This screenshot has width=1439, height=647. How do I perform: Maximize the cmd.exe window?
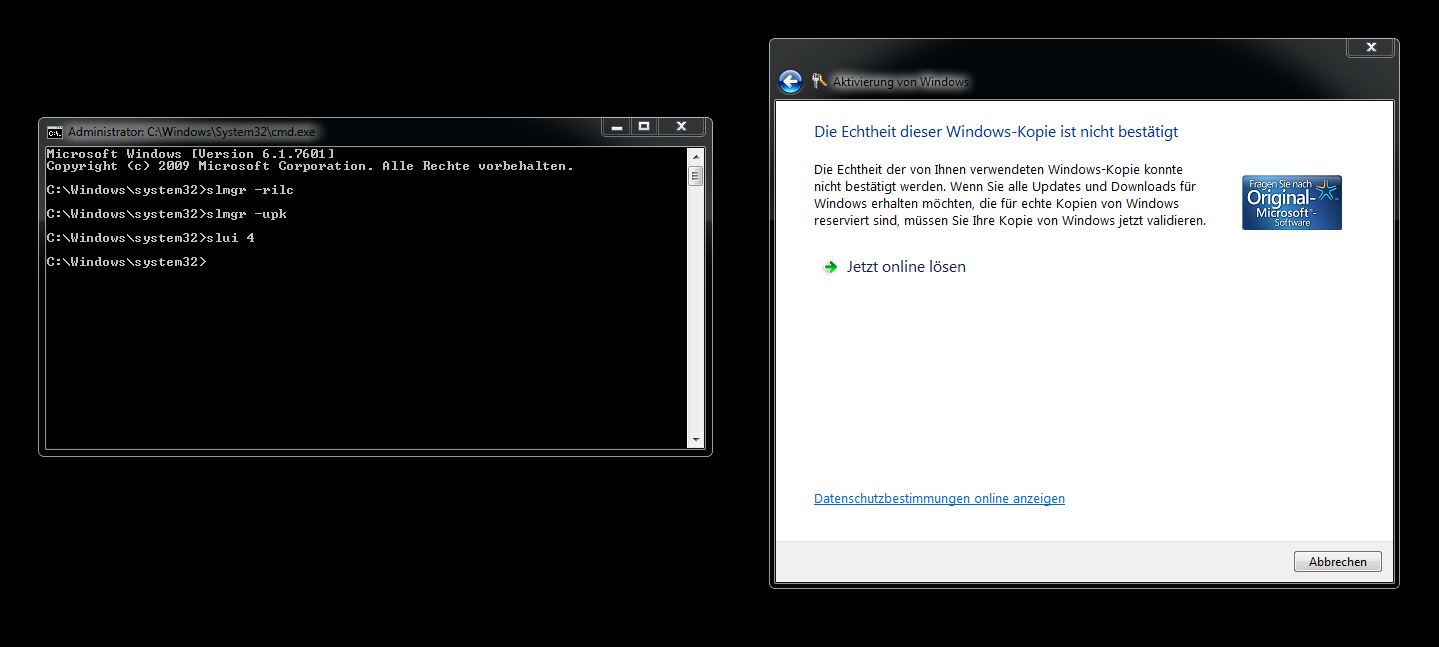(x=644, y=127)
